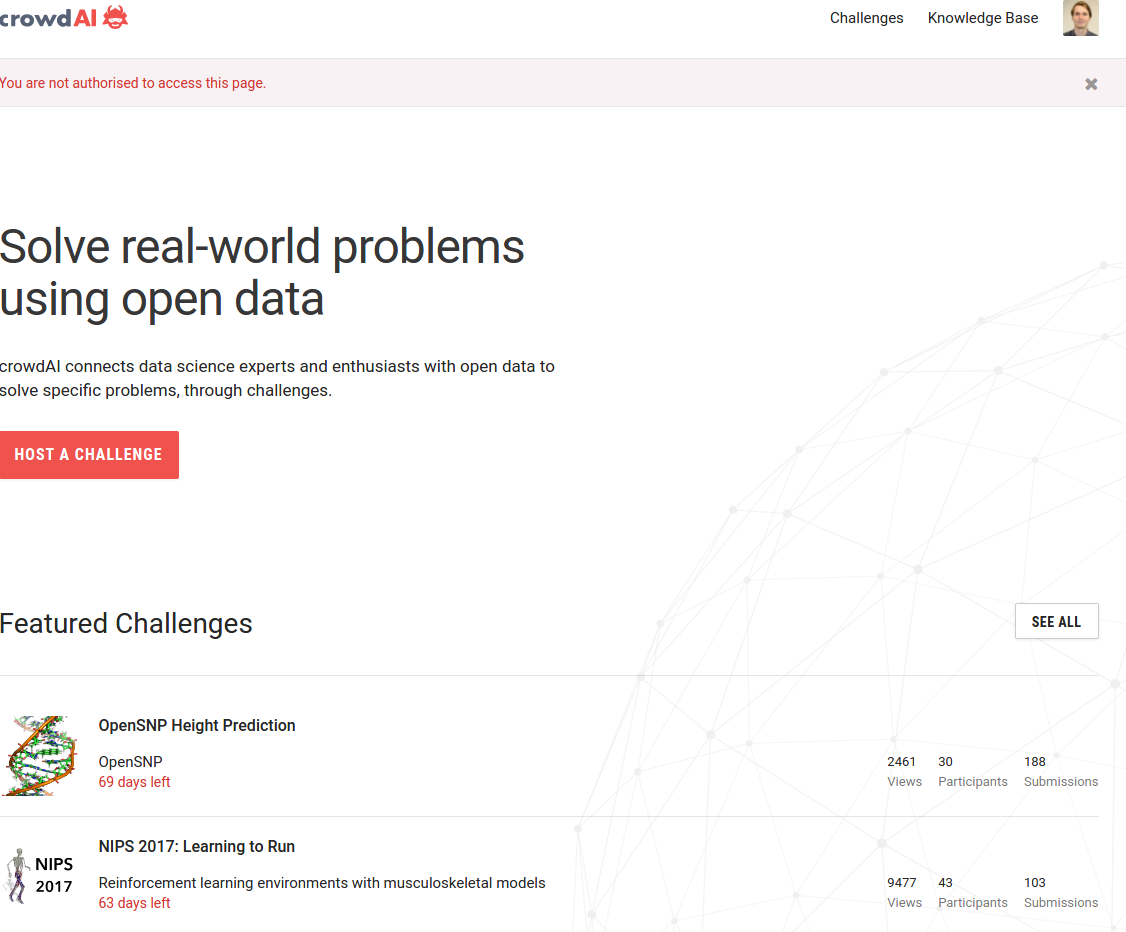Click the See All button

[x=1056, y=621]
